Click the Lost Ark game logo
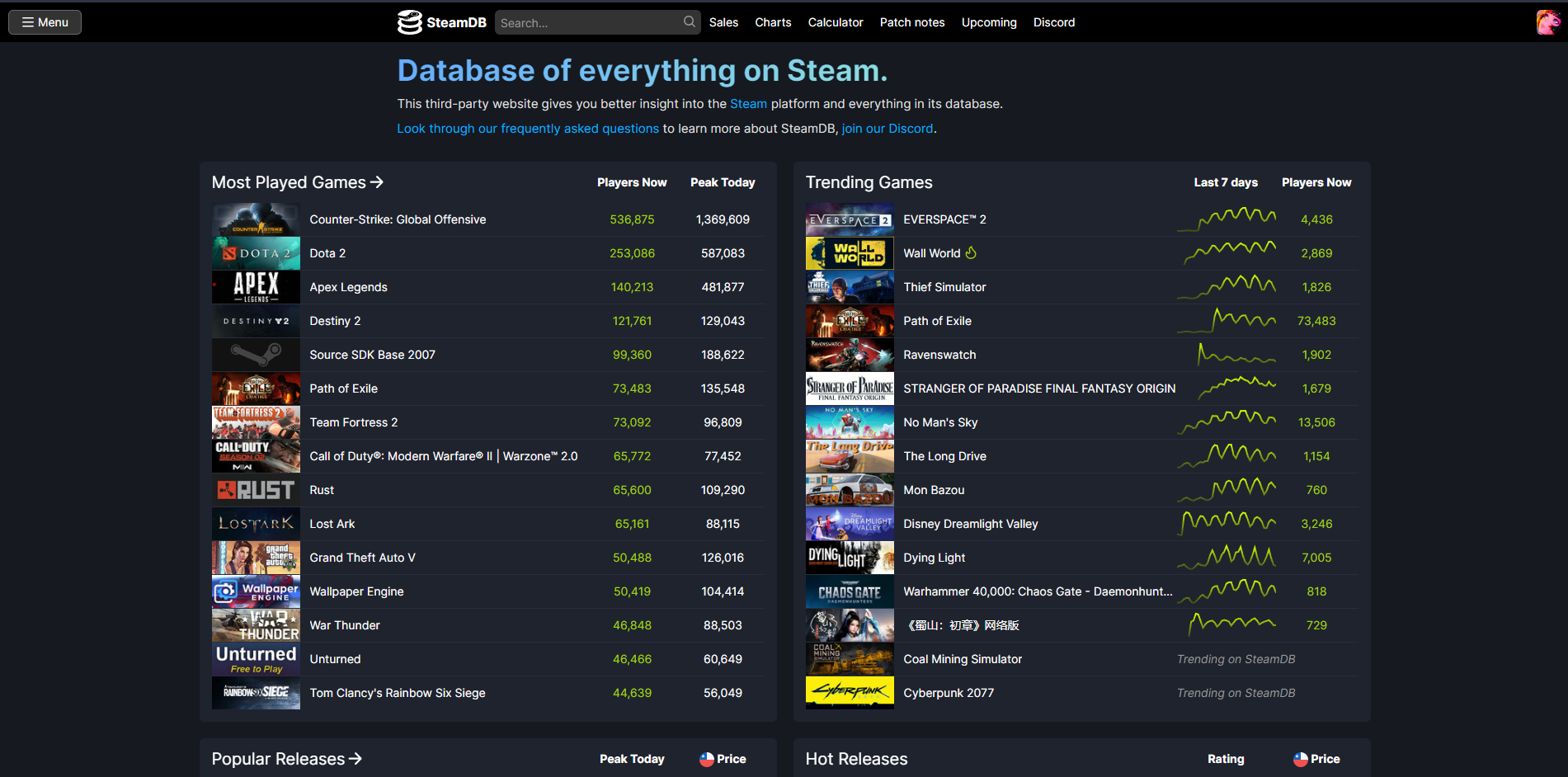This screenshot has height=777, width=1568. (x=256, y=524)
